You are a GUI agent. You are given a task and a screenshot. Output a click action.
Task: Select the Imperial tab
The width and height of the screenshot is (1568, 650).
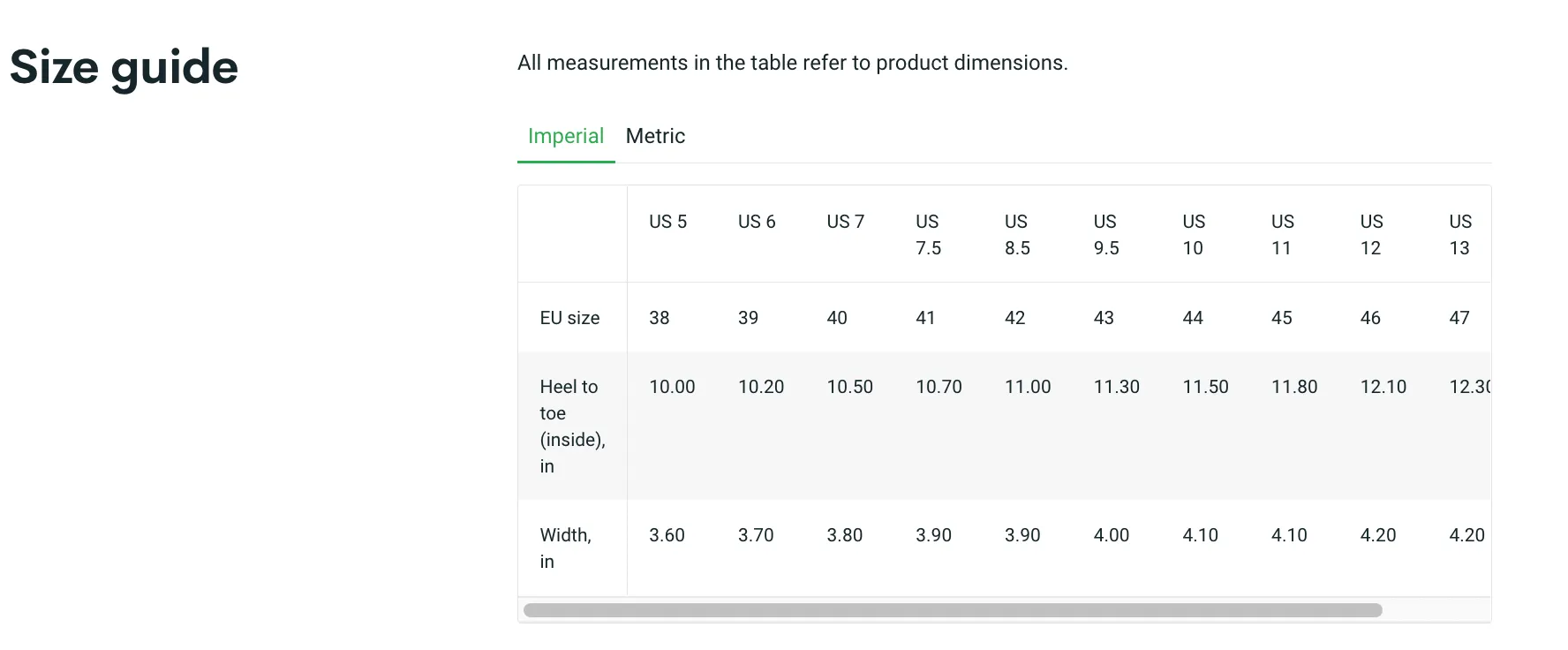coord(565,136)
